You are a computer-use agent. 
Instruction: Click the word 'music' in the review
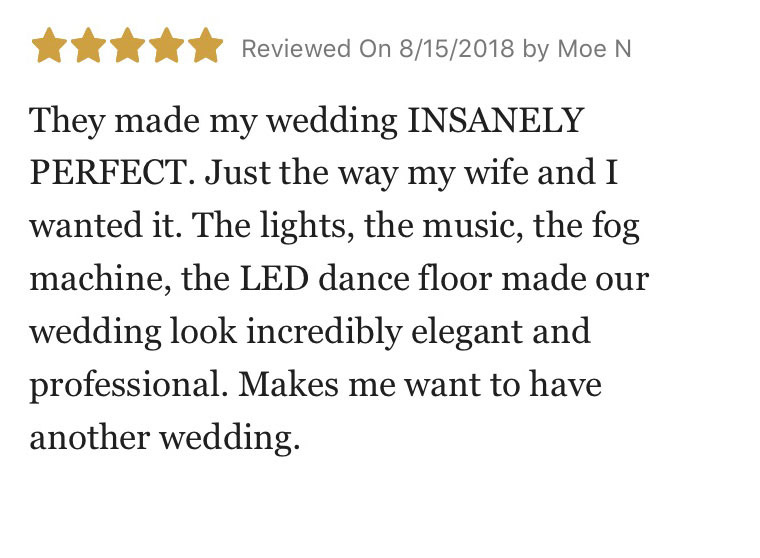coord(469,226)
